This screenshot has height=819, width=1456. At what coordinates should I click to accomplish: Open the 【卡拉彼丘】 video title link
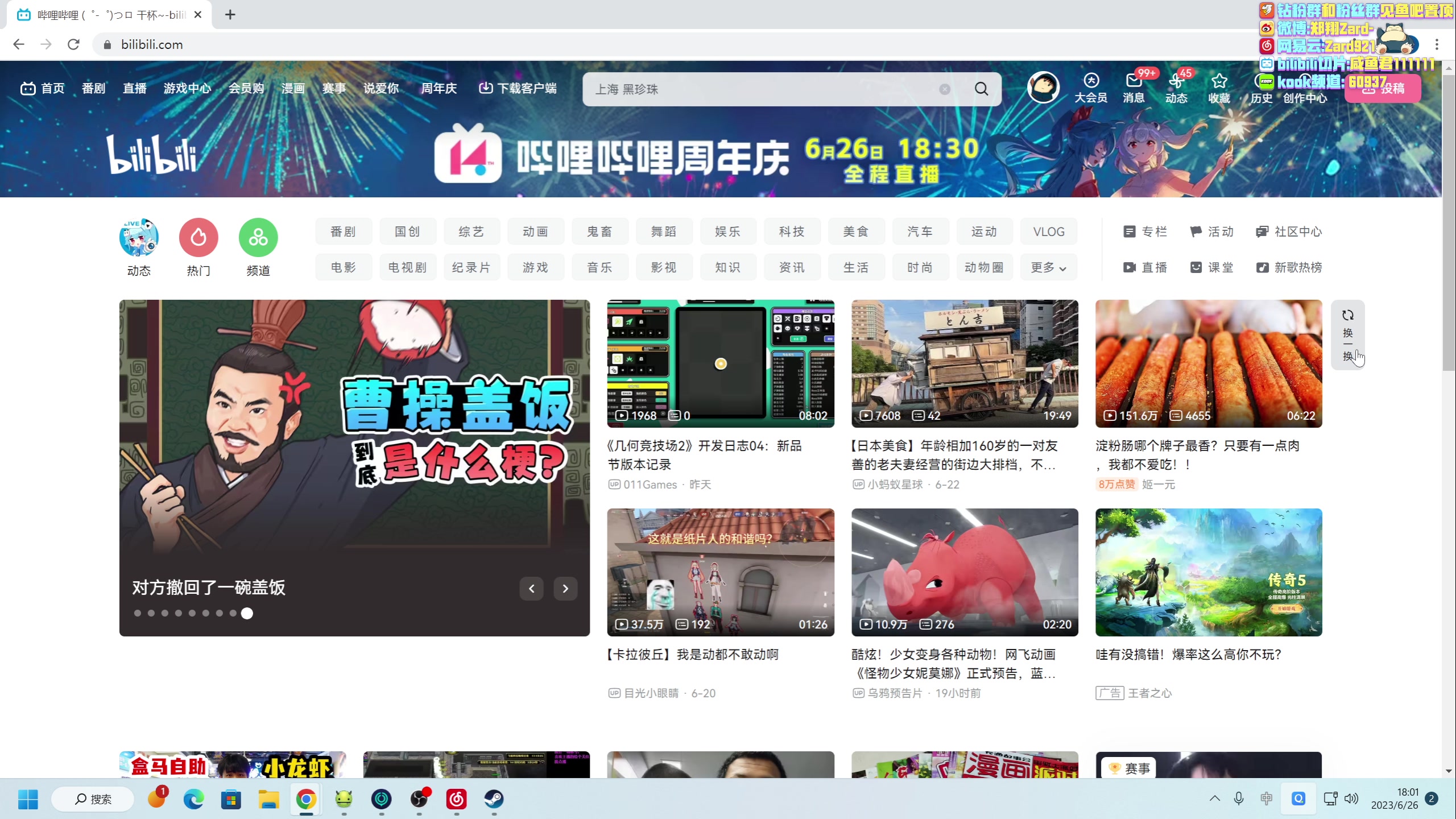point(693,654)
